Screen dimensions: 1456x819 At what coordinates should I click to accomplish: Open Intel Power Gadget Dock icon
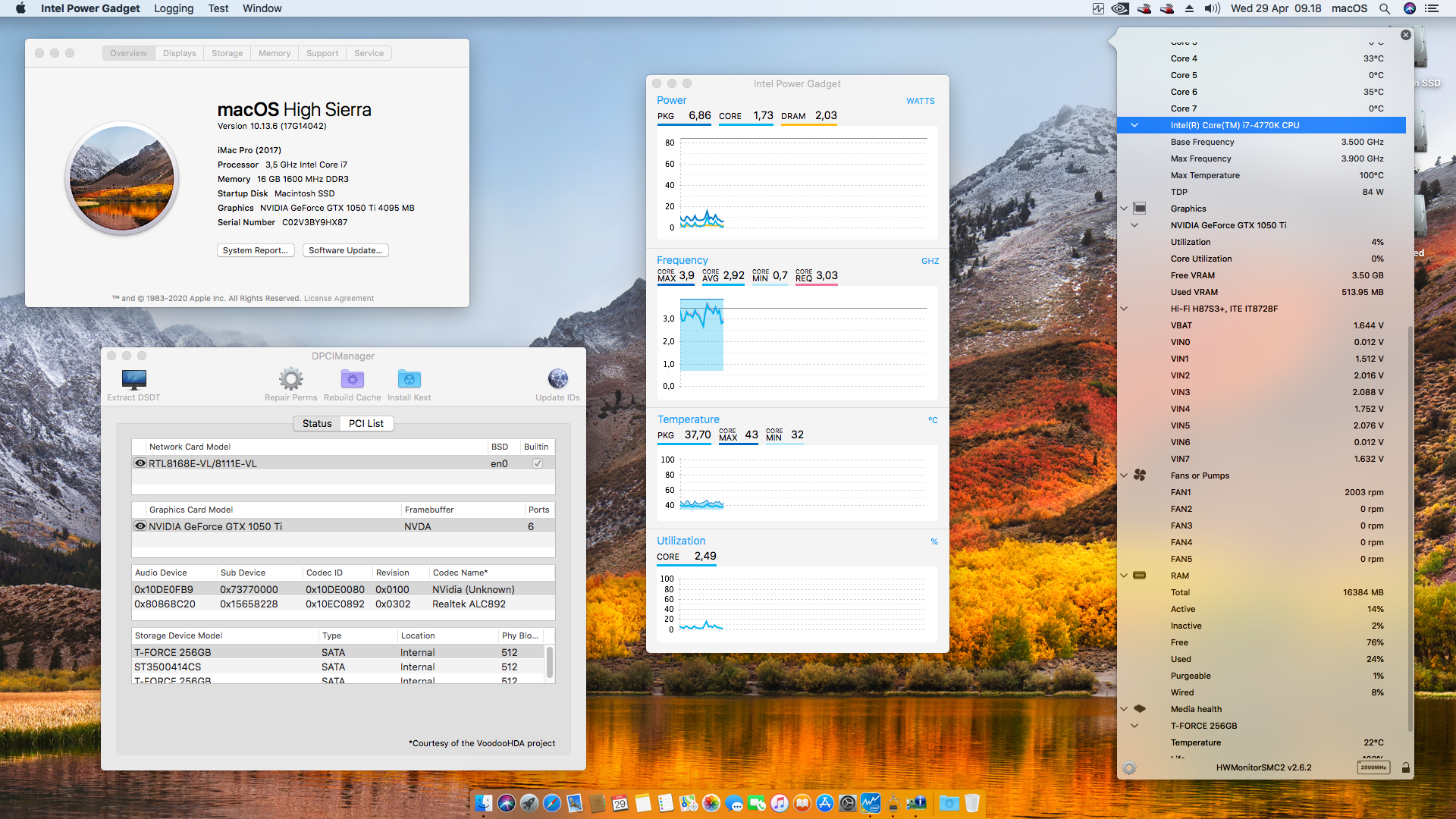pos(871,803)
